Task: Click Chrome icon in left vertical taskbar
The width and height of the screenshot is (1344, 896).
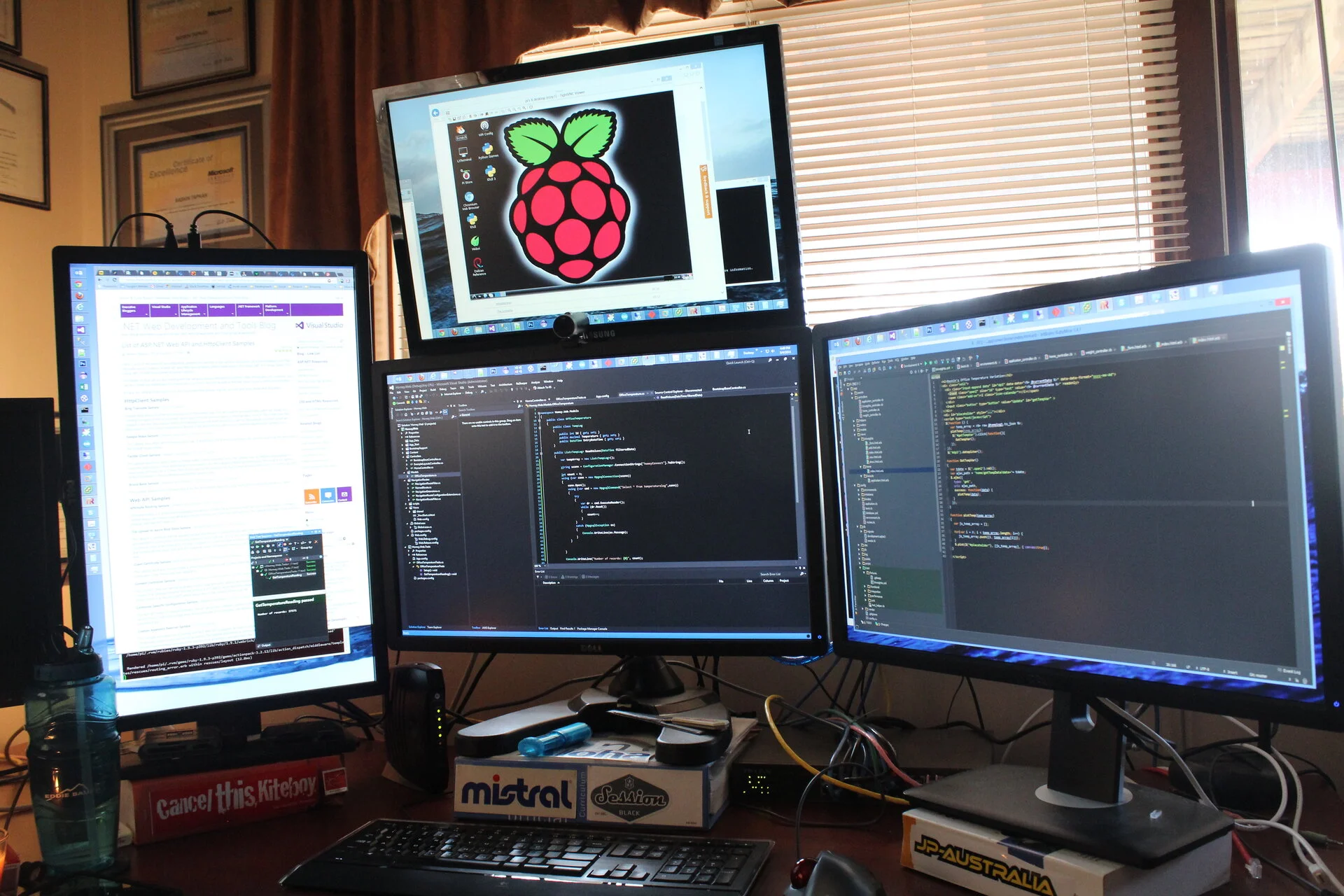Action: click(79, 284)
